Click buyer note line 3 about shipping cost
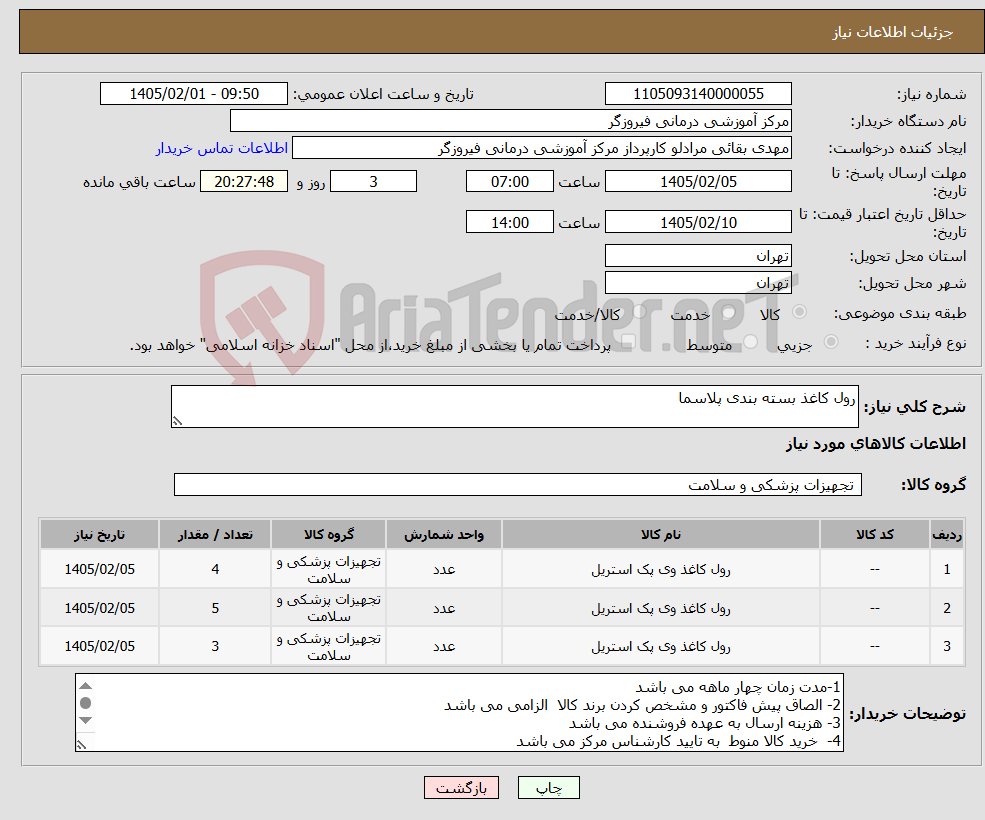The width and height of the screenshot is (985, 820). coord(704,723)
